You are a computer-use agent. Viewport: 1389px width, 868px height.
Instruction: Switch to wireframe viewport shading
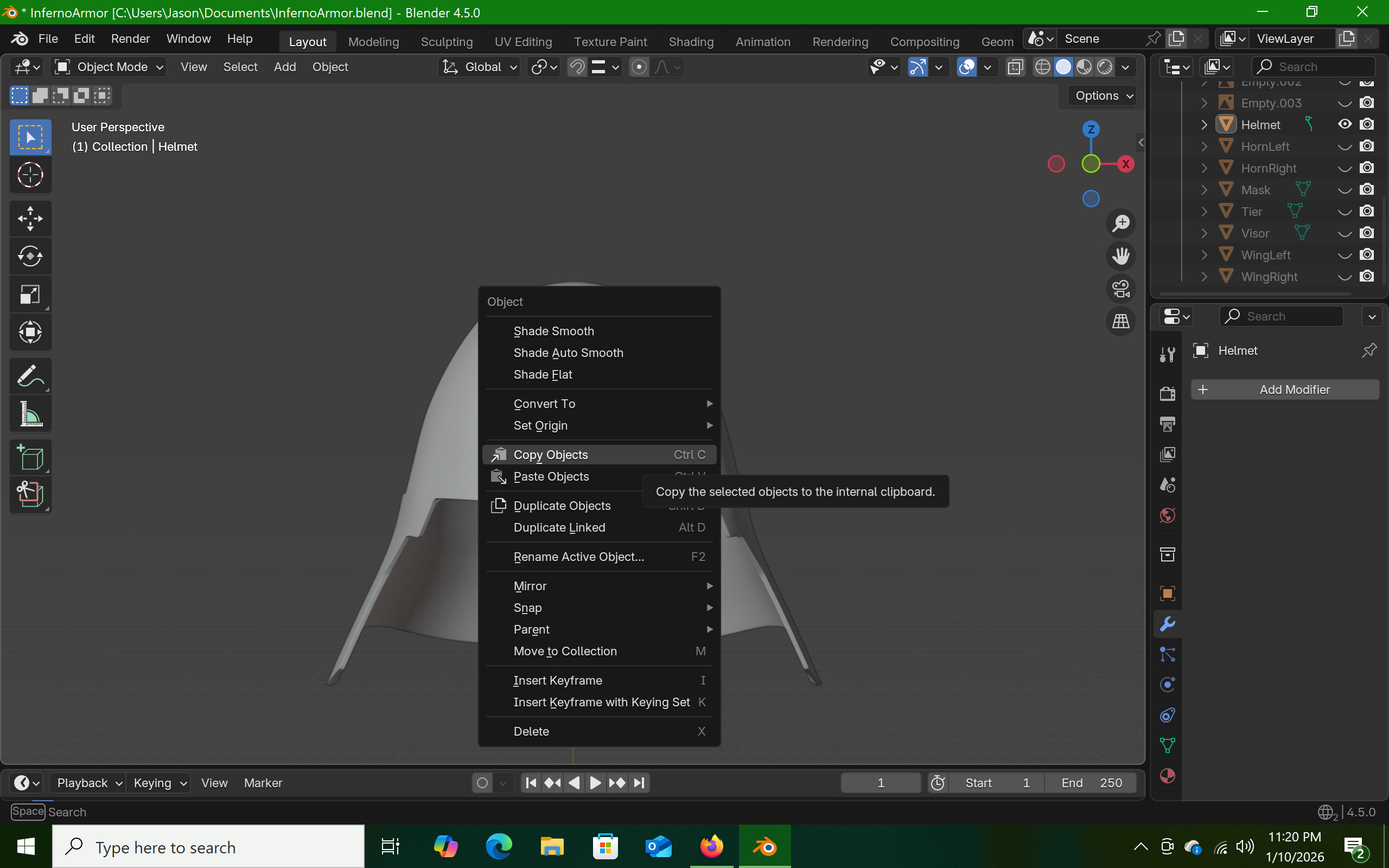click(1042, 67)
